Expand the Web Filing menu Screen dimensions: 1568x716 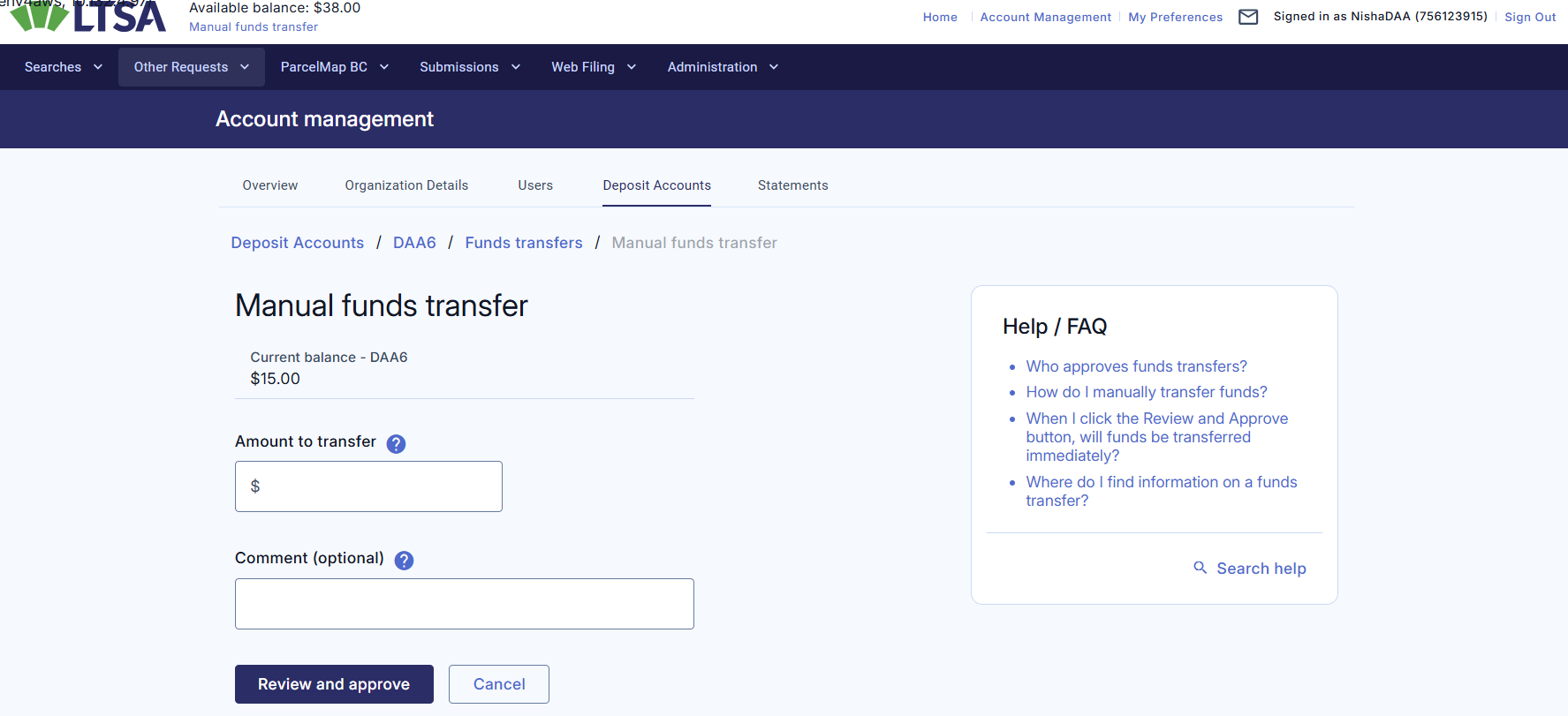pos(593,67)
